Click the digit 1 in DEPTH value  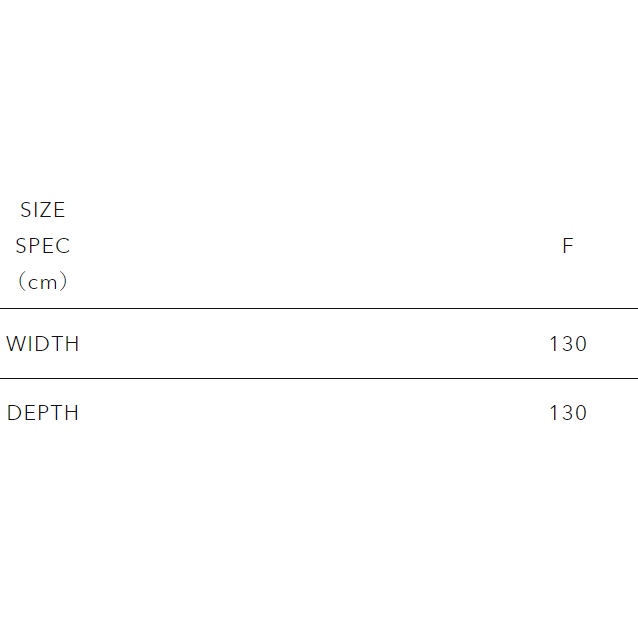(x=554, y=413)
